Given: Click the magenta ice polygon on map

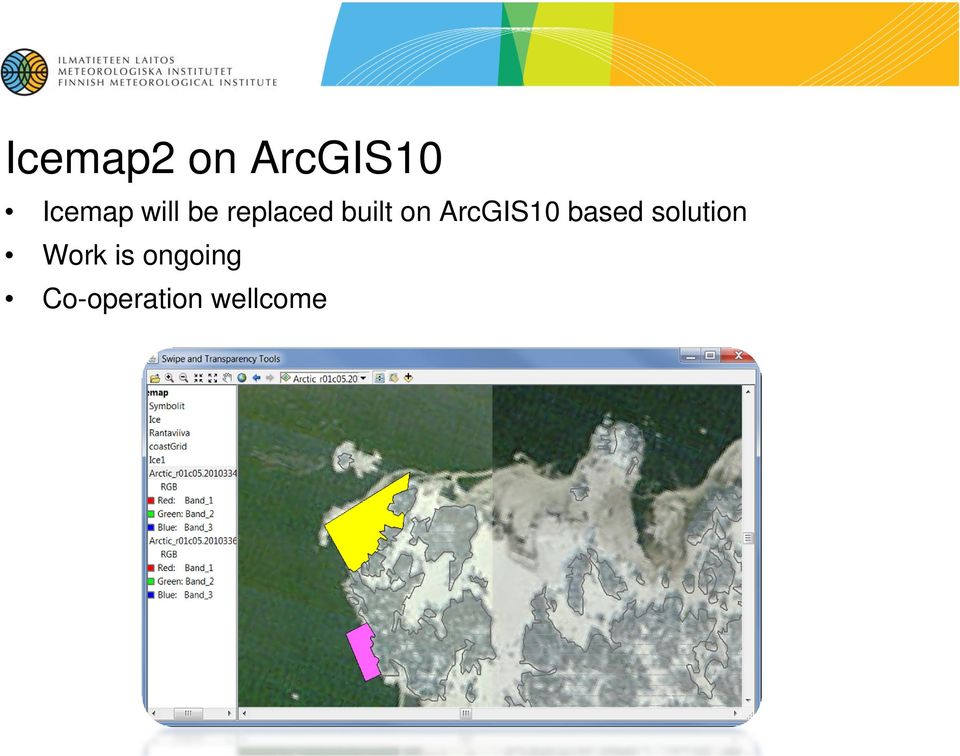Looking at the screenshot, I should 362,653.
